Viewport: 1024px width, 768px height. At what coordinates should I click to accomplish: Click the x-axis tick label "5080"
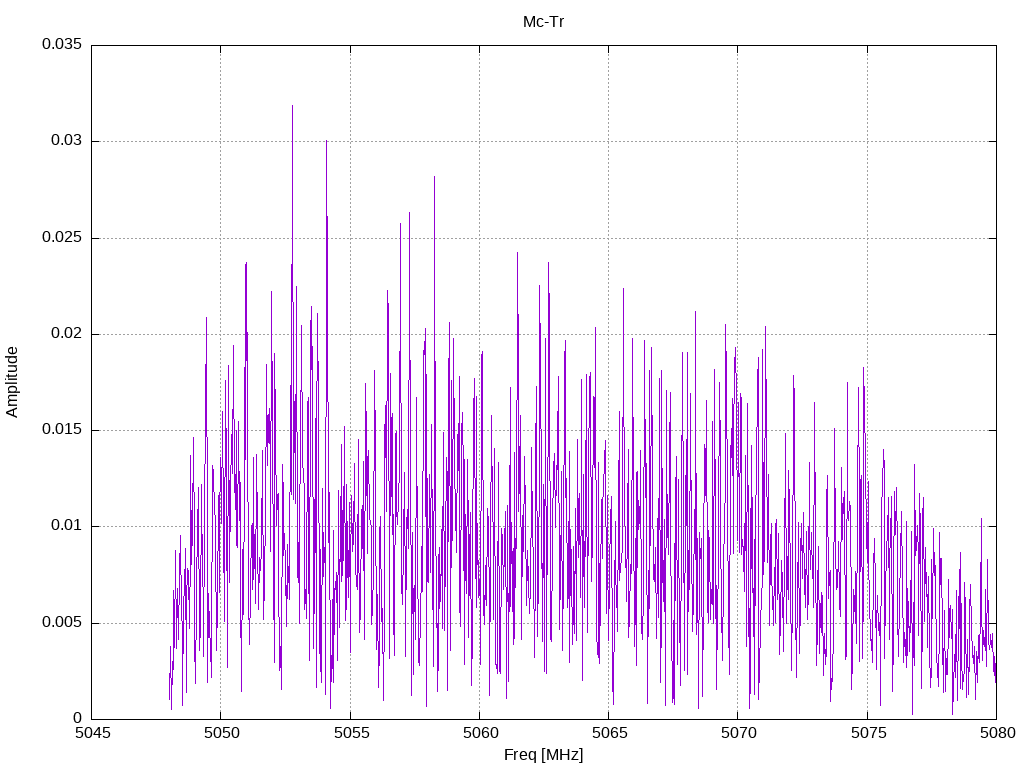pyautogui.click(x=997, y=733)
